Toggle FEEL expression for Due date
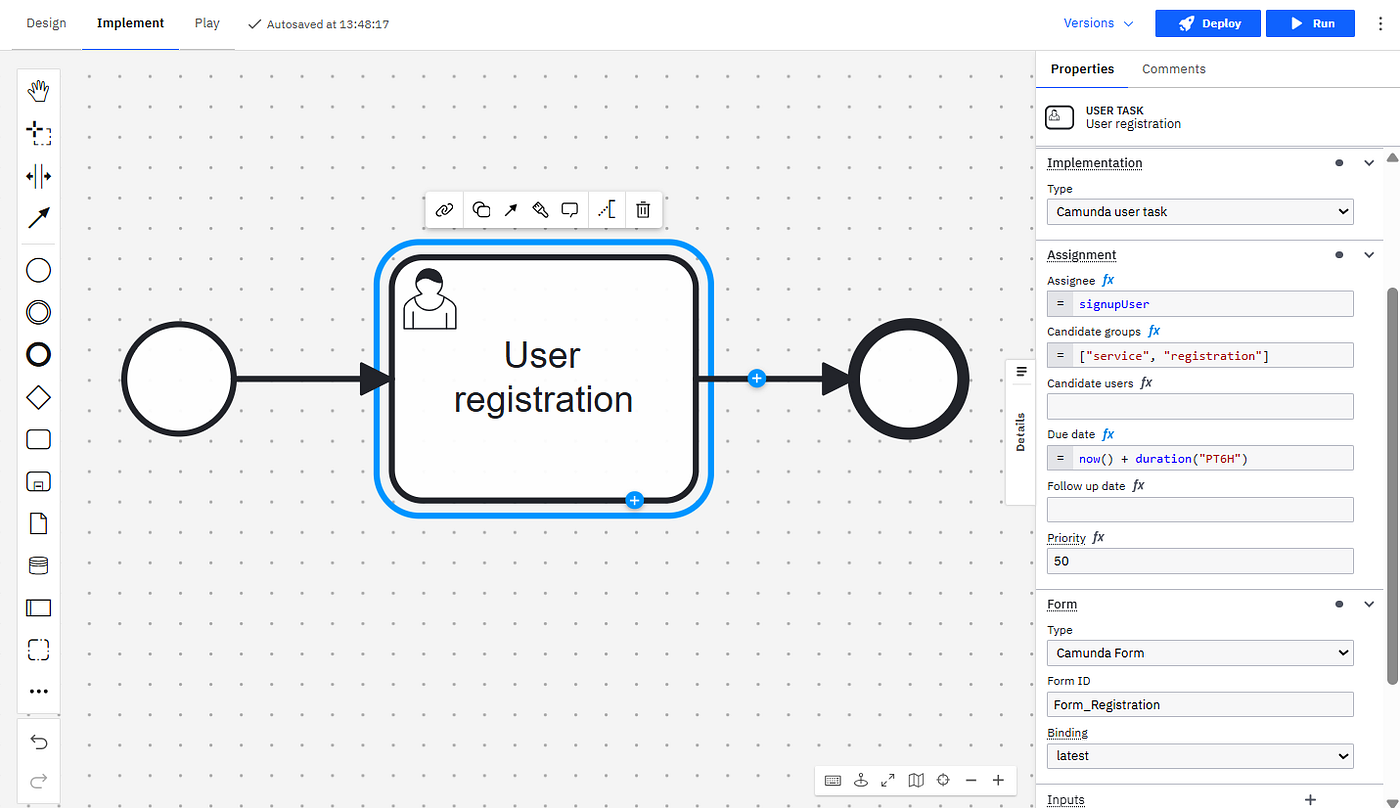 click(1108, 434)
